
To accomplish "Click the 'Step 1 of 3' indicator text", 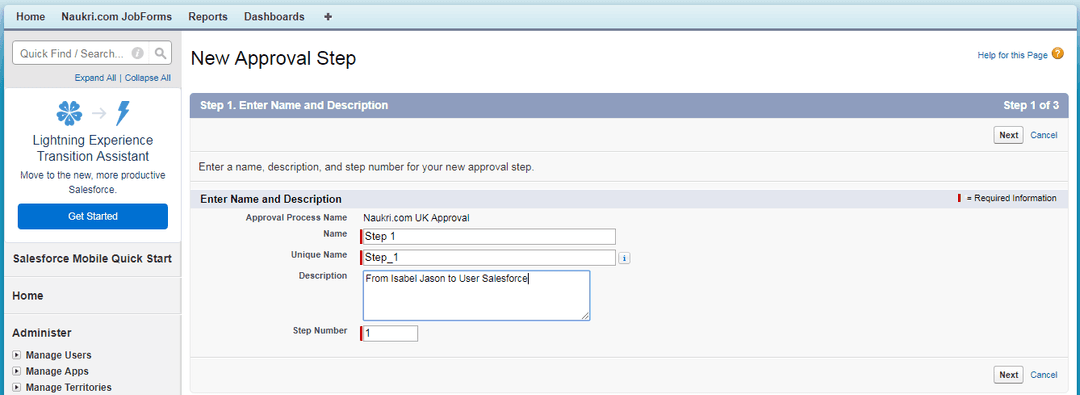I will pos(1031,105).
